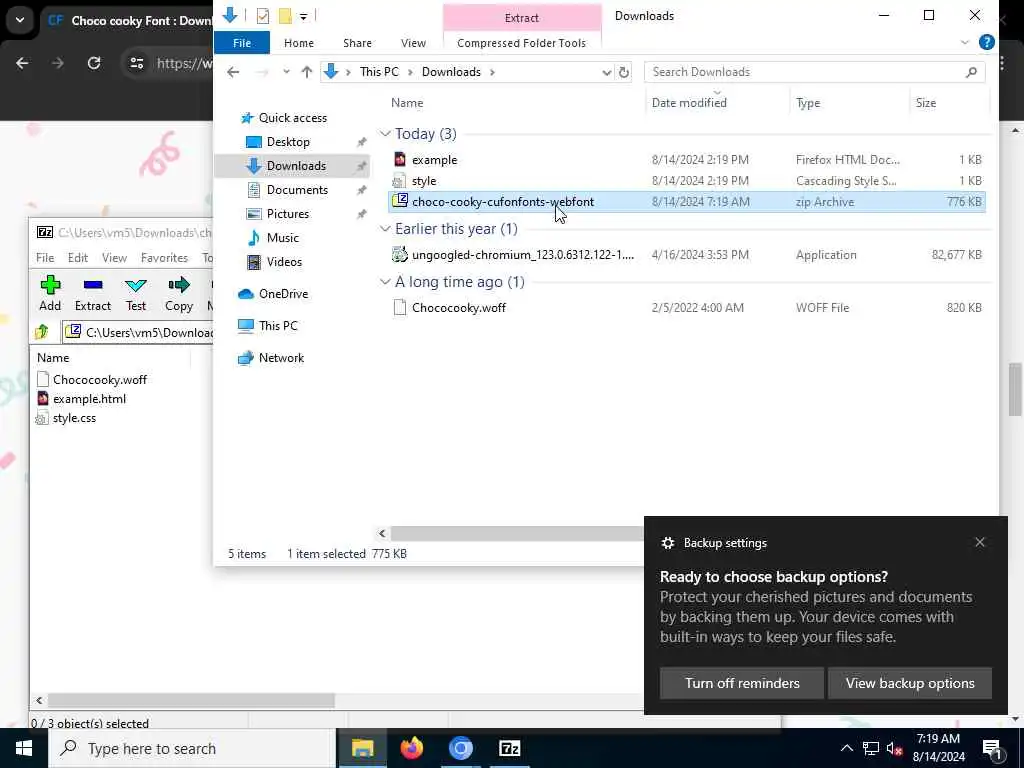Viewport: 1024px width, 768px height.
Task: Click the up-one-level arrow in Explorer
Action: point(306,72)
